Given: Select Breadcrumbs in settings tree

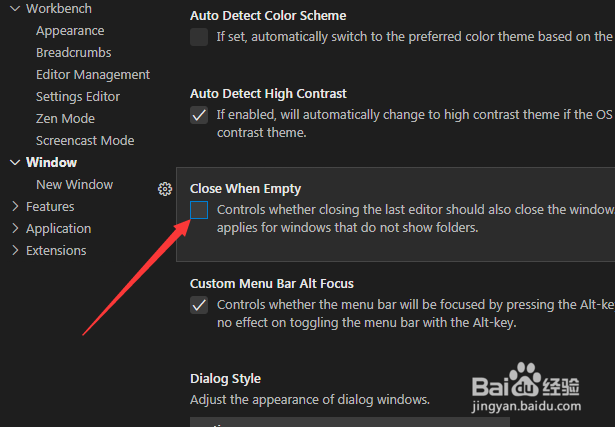Looking at the screenshot, I should (x=73, y=52).
